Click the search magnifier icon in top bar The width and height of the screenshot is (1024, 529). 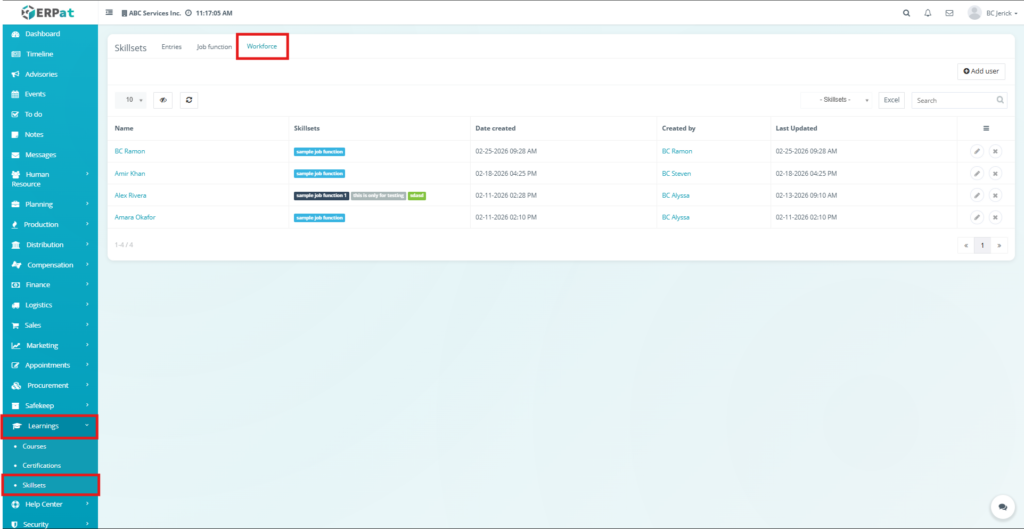pyautogui.click(x=906, y=13)
